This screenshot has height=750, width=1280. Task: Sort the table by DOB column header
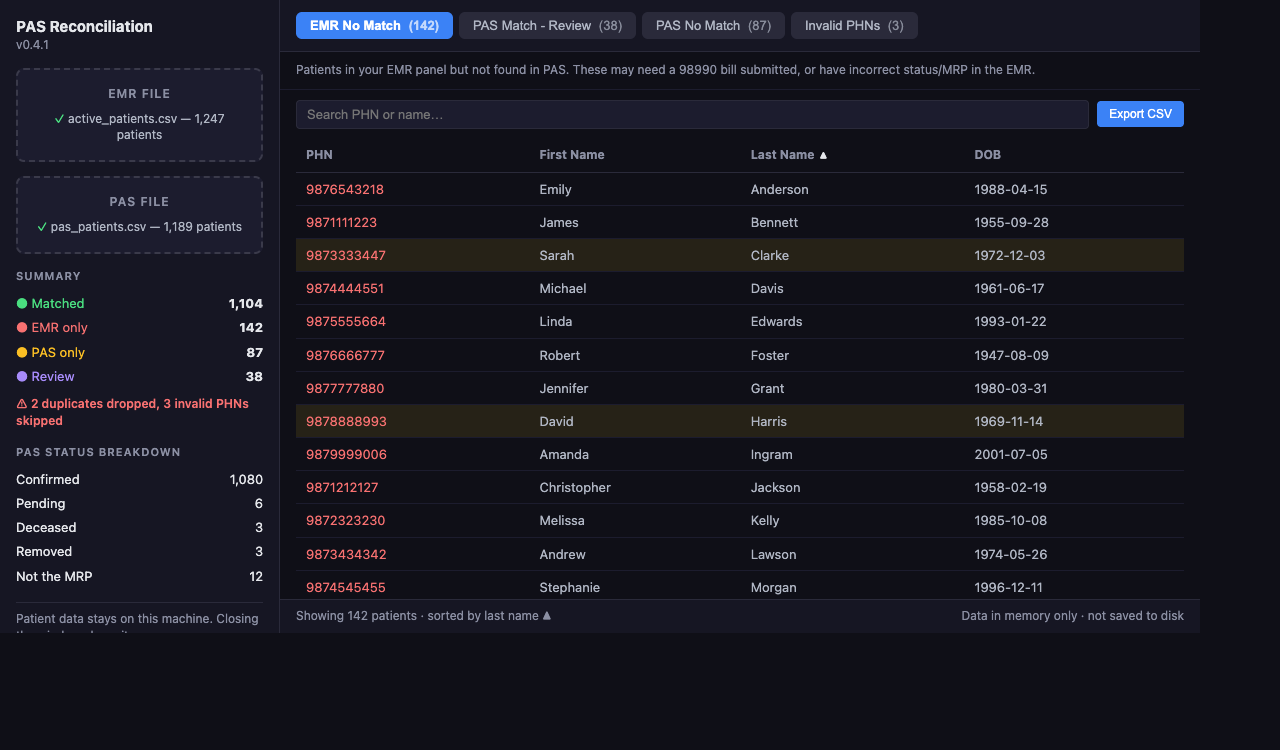tap(987, 155)
